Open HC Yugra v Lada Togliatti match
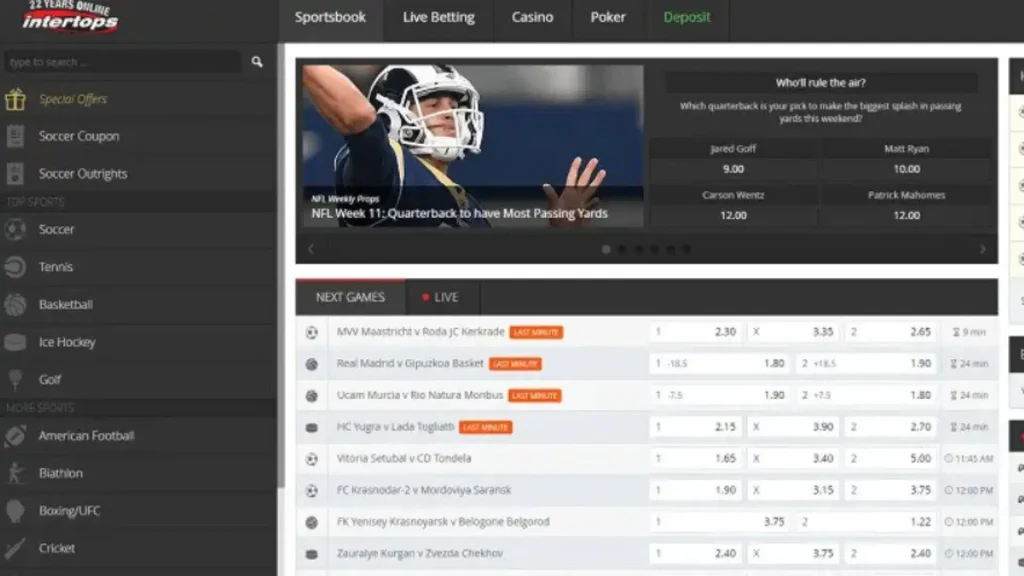Viewport: 1024px width, 576px height. coord(395,426)
